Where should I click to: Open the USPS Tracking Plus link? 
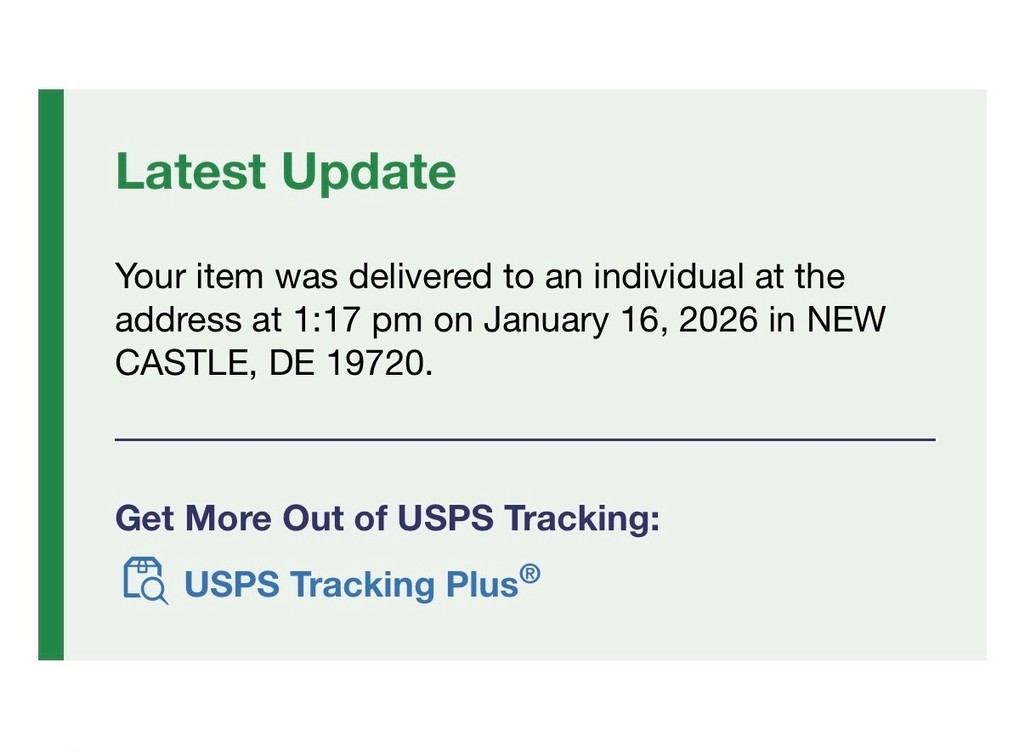coord(350,584)
